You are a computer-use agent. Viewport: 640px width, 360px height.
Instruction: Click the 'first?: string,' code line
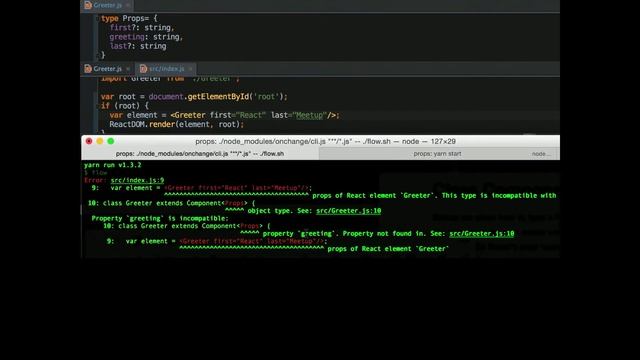(x=142, y=28)
